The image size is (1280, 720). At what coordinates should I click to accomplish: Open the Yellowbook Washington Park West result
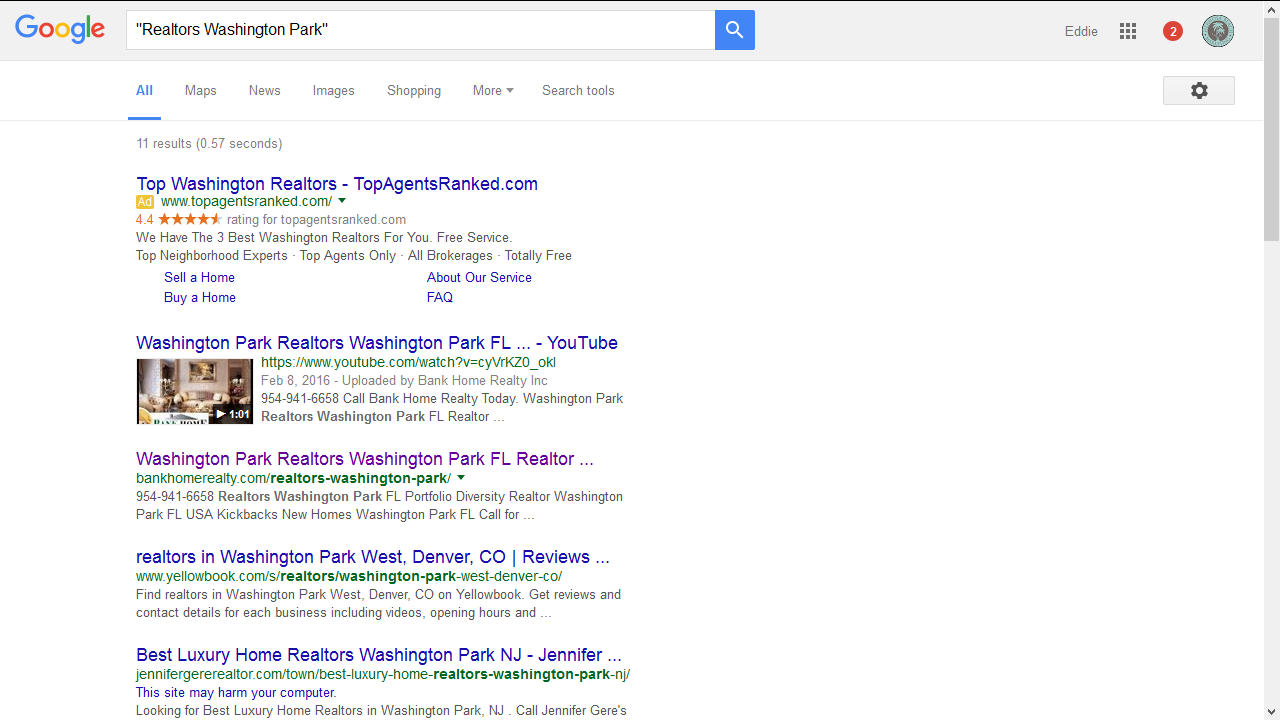pyautogui.click(x=372, y=557)
